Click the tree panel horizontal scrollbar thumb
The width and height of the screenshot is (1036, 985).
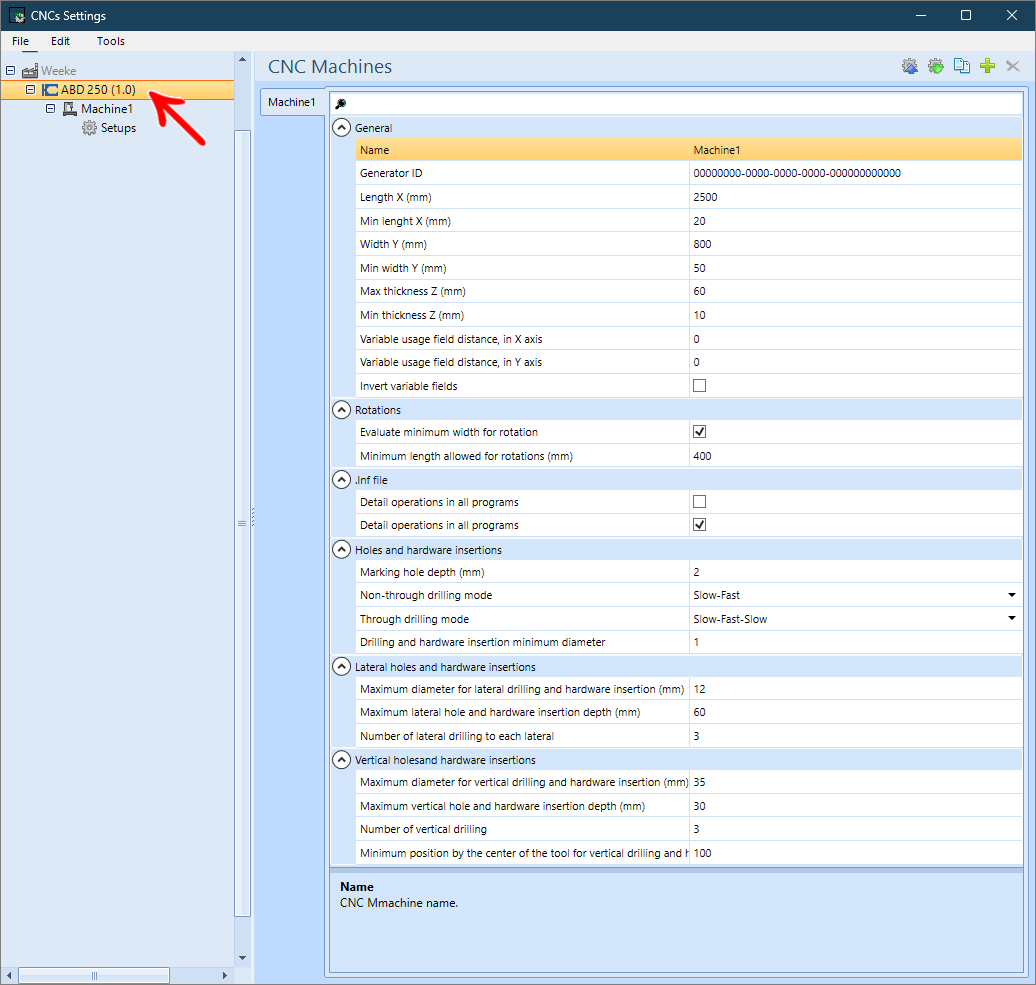tap(94, 976)
